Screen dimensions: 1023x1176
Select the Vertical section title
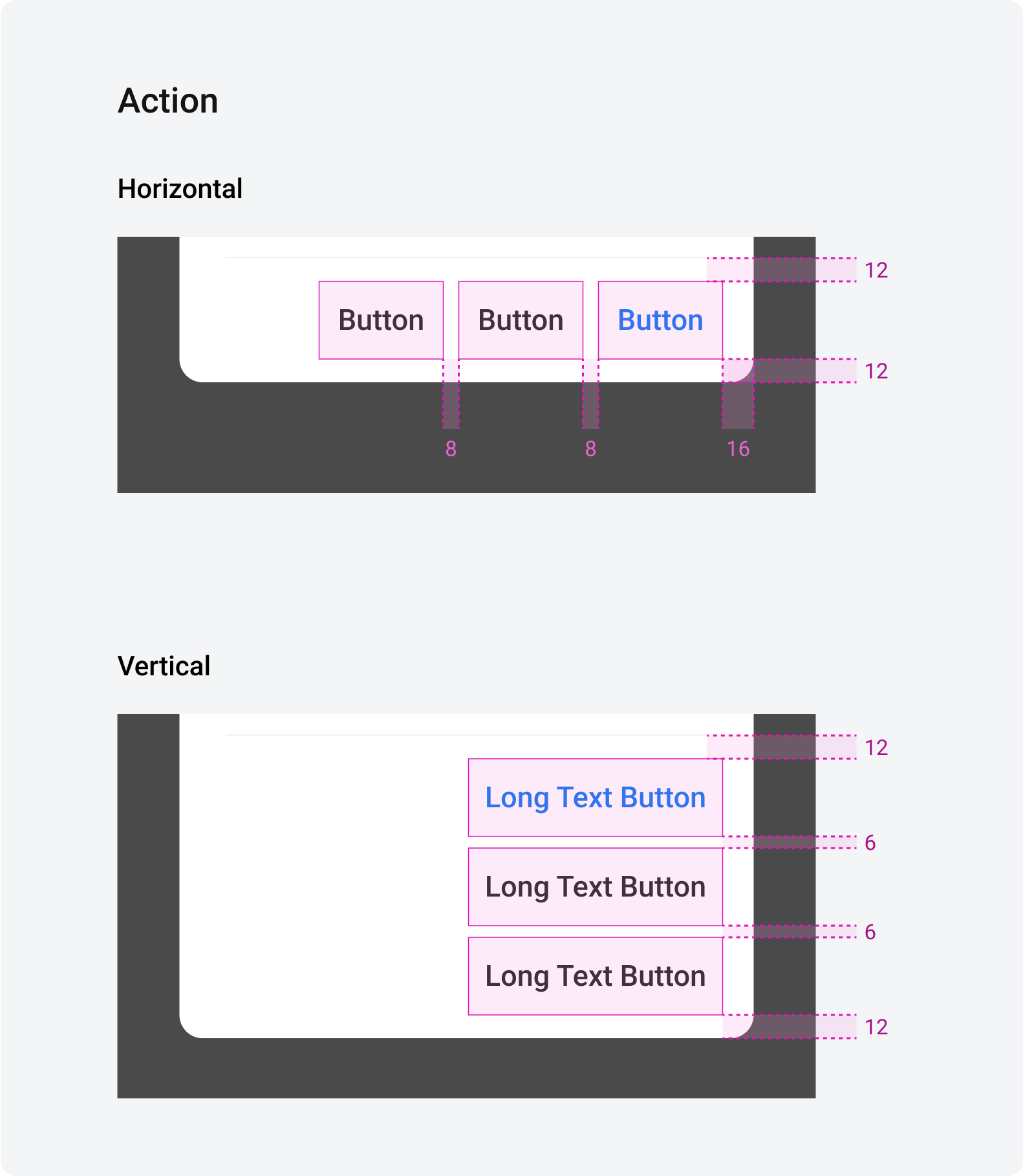pos(164,666)
